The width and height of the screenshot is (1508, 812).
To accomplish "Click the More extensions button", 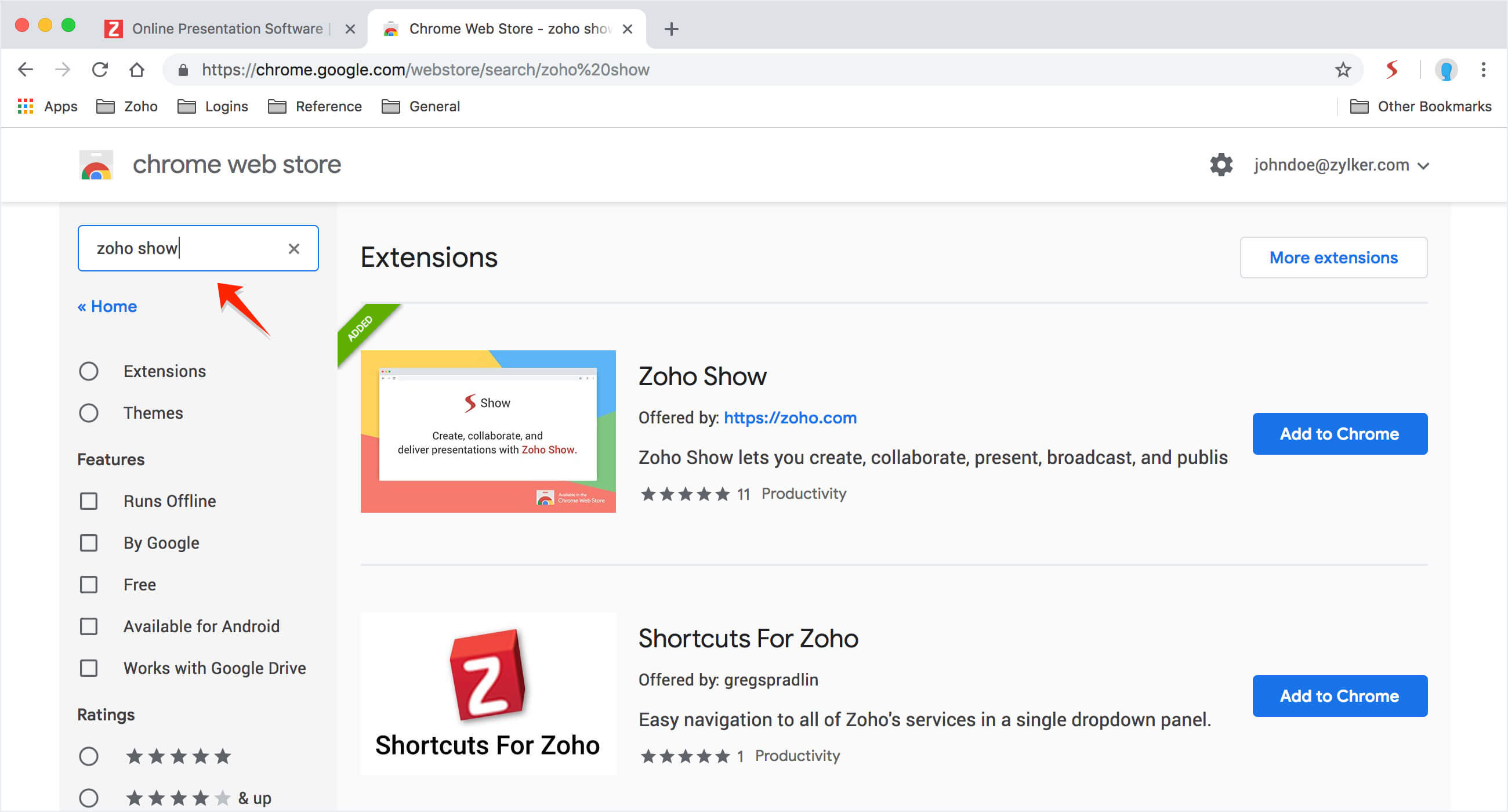I will [1333, 258].
